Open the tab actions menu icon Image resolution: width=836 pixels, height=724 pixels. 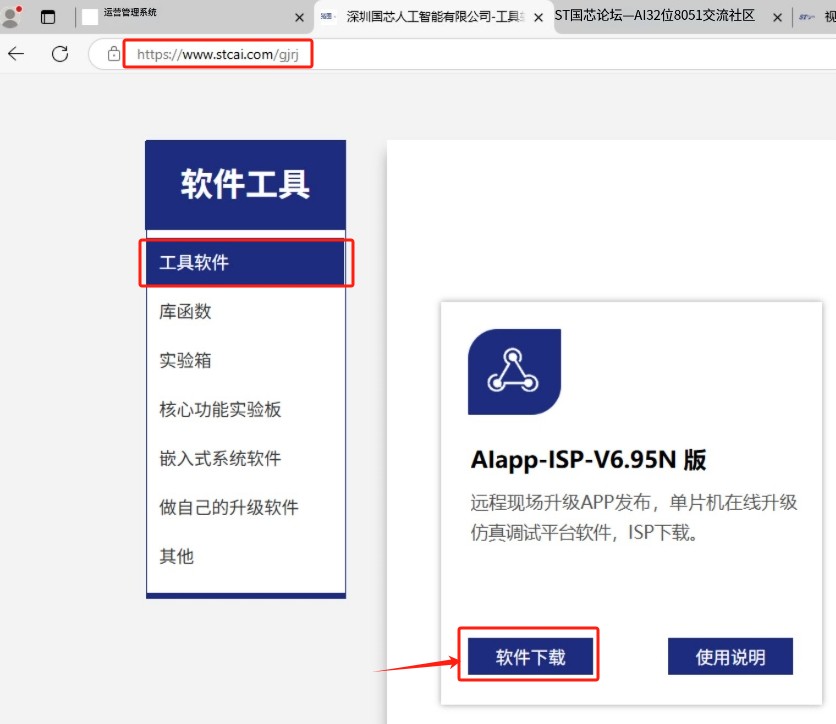[48, 17]
